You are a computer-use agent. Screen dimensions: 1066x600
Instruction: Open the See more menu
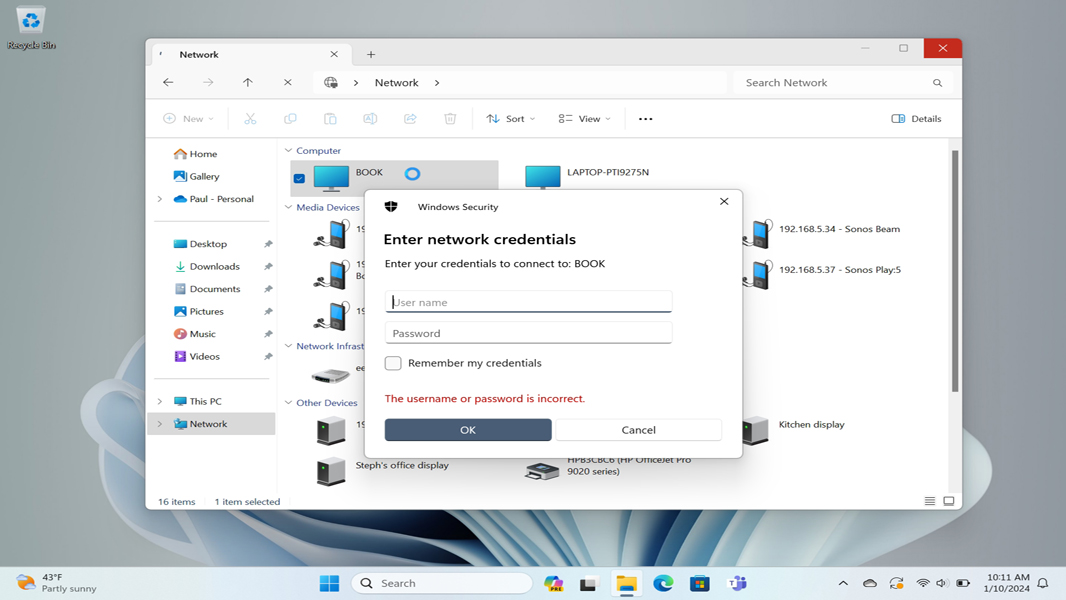pyautogui.click(x=645, y=118)
